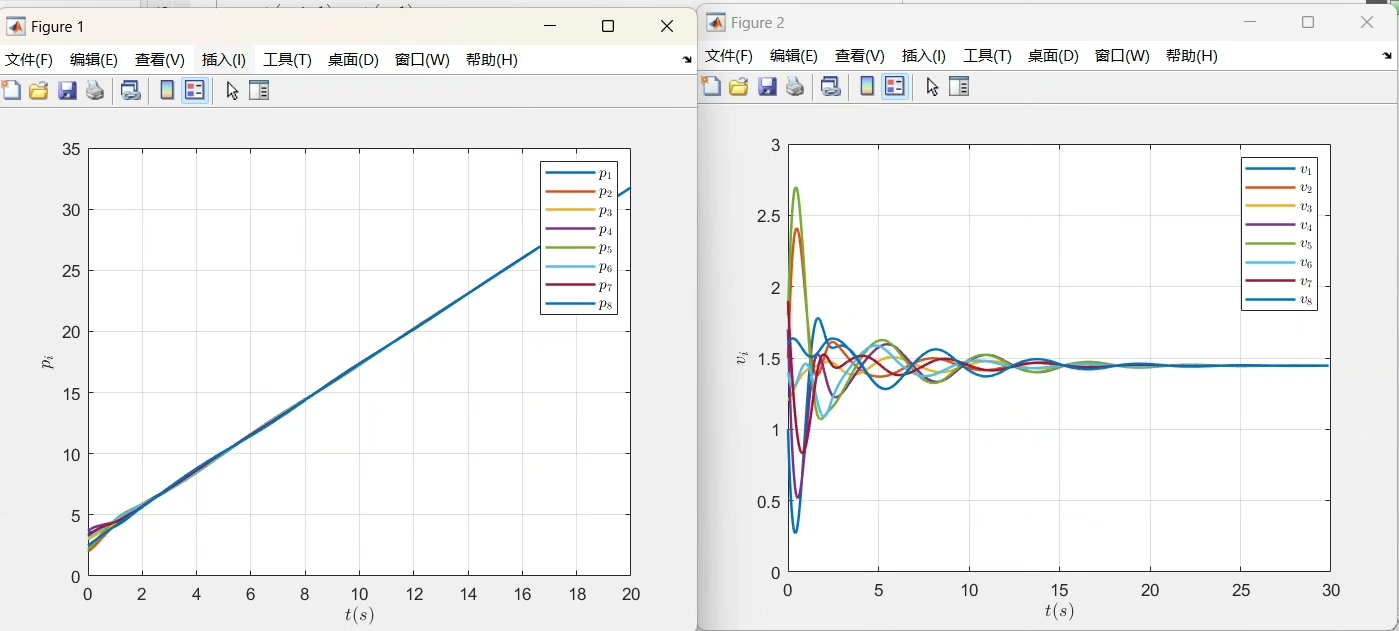This screenshot has width=1399, height=631.
Task: Close the Figure 2 window
Action: 1367,23
